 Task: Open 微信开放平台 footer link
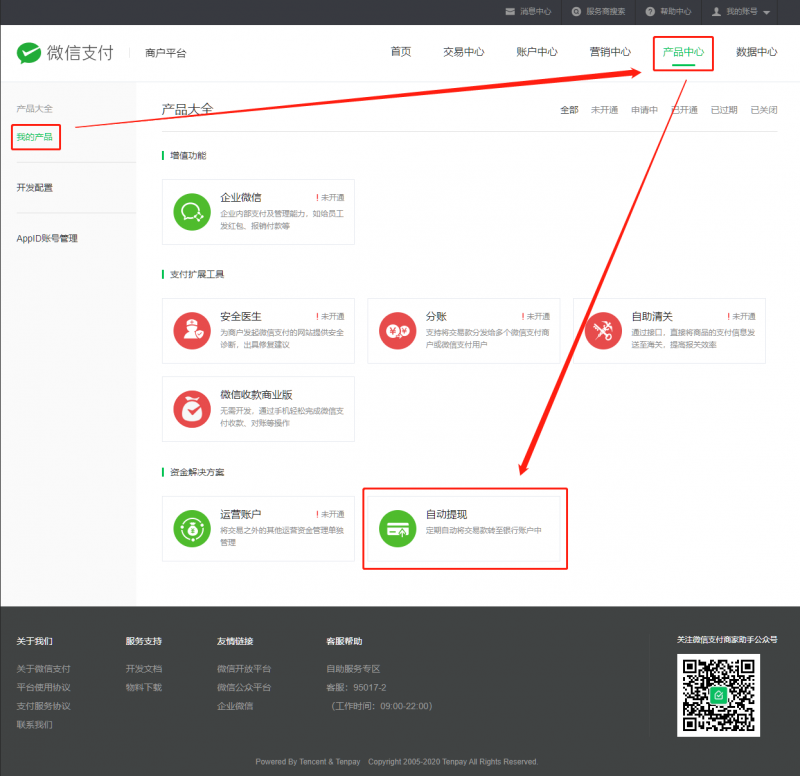coord(244,668)
